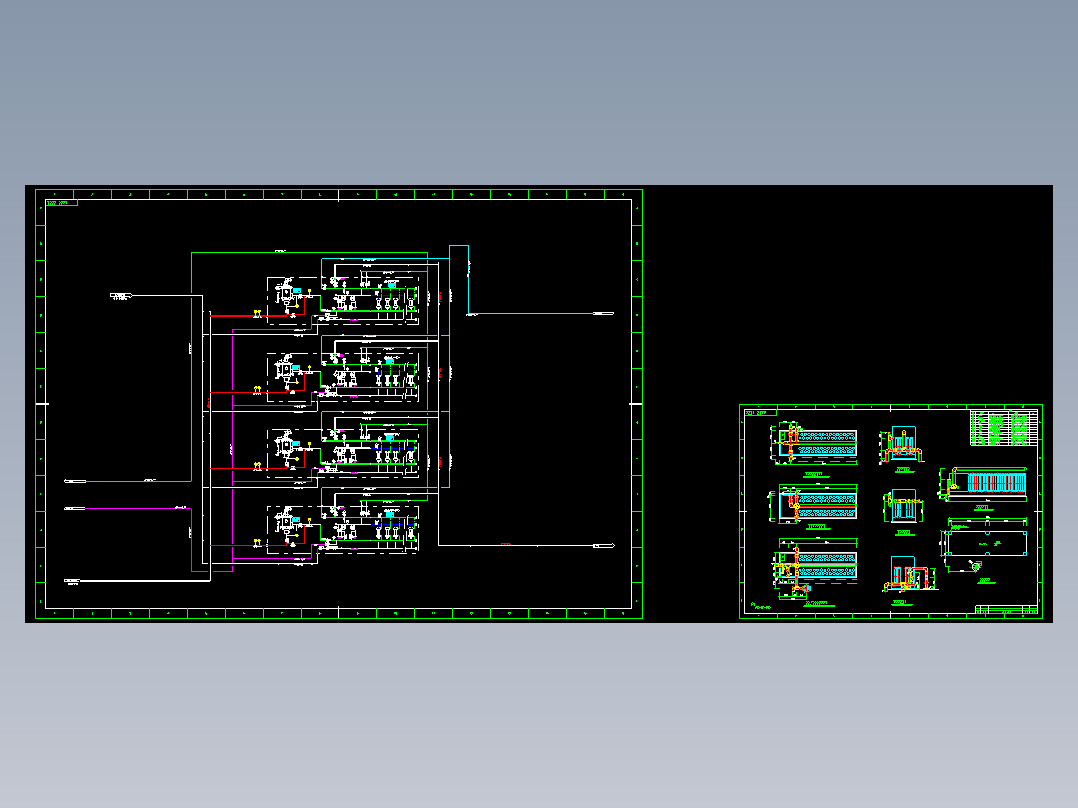Click the green sheet label box on small sheet
1078x808 pixels.
point(760,413)
